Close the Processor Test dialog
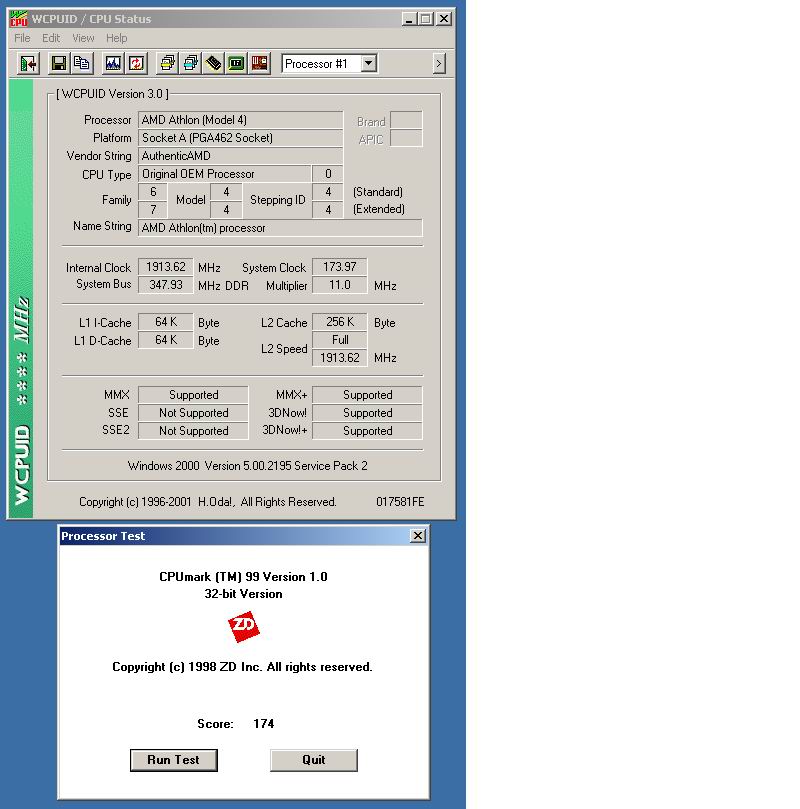The image size is (800, 809). (418, 536)
